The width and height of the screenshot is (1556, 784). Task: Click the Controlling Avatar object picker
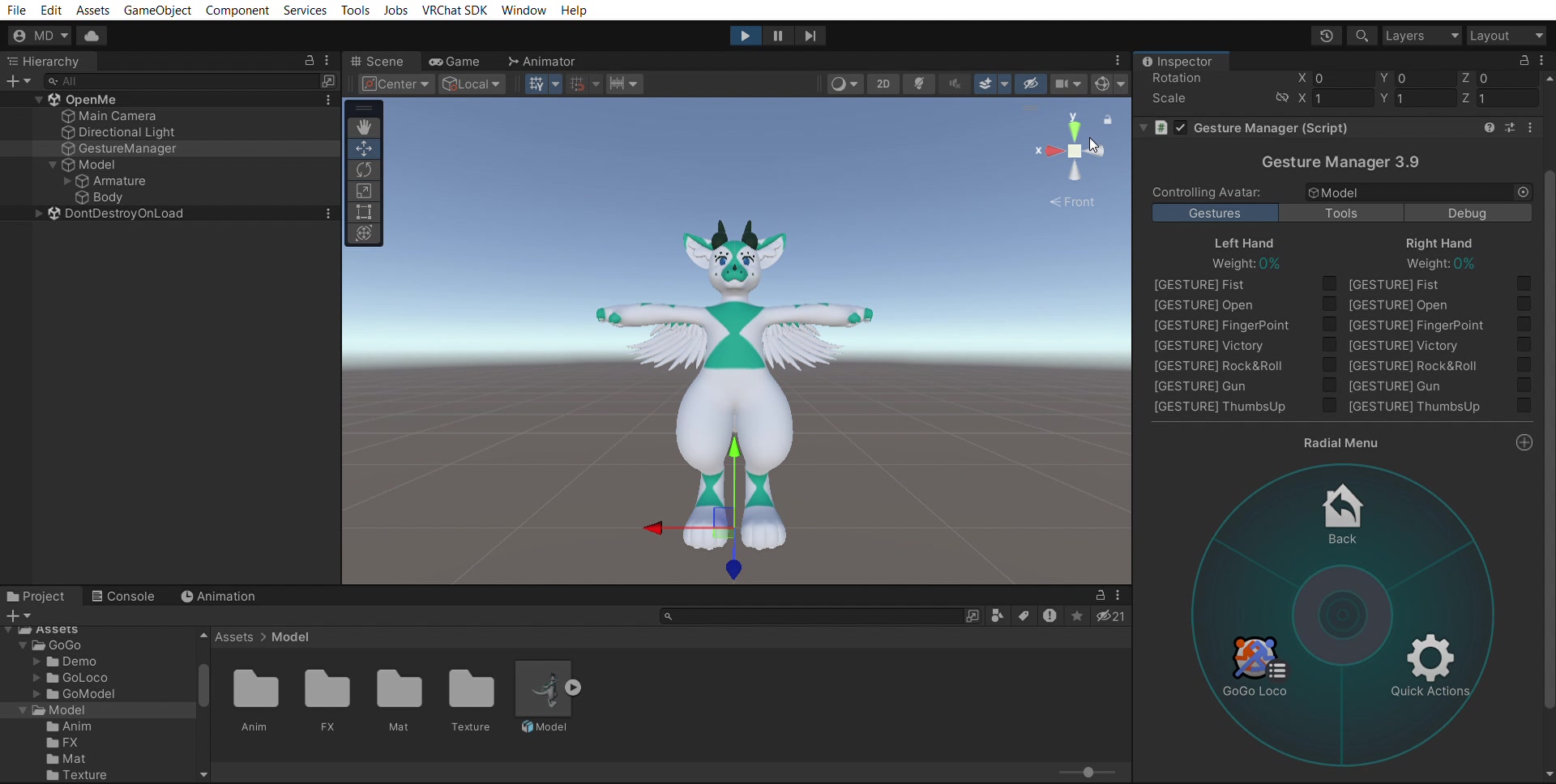pyautogui.click(x=1524, y=192)
